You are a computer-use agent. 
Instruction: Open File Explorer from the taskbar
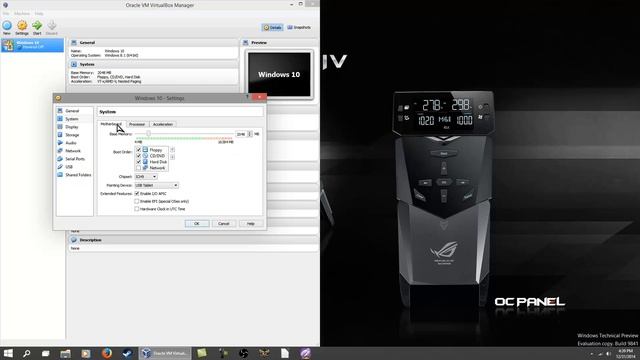(x=65, y=353)
